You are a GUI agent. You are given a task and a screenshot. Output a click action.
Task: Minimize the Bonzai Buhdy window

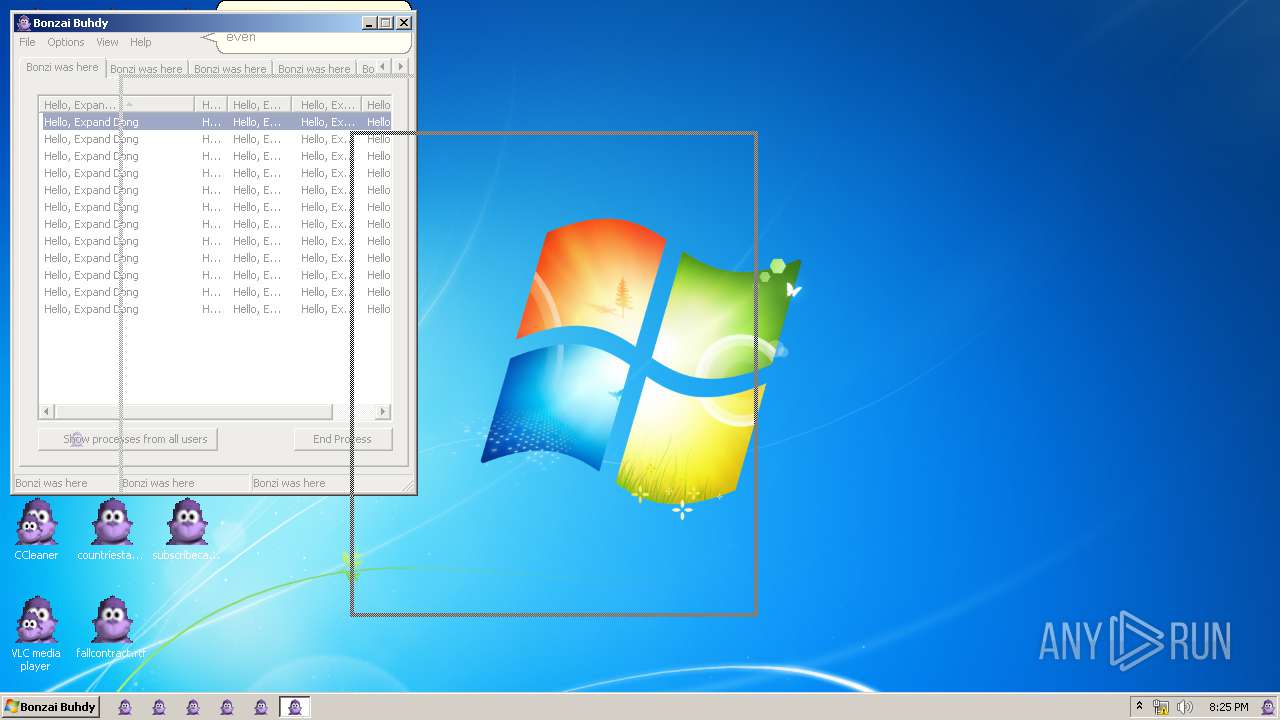[369, 23]
